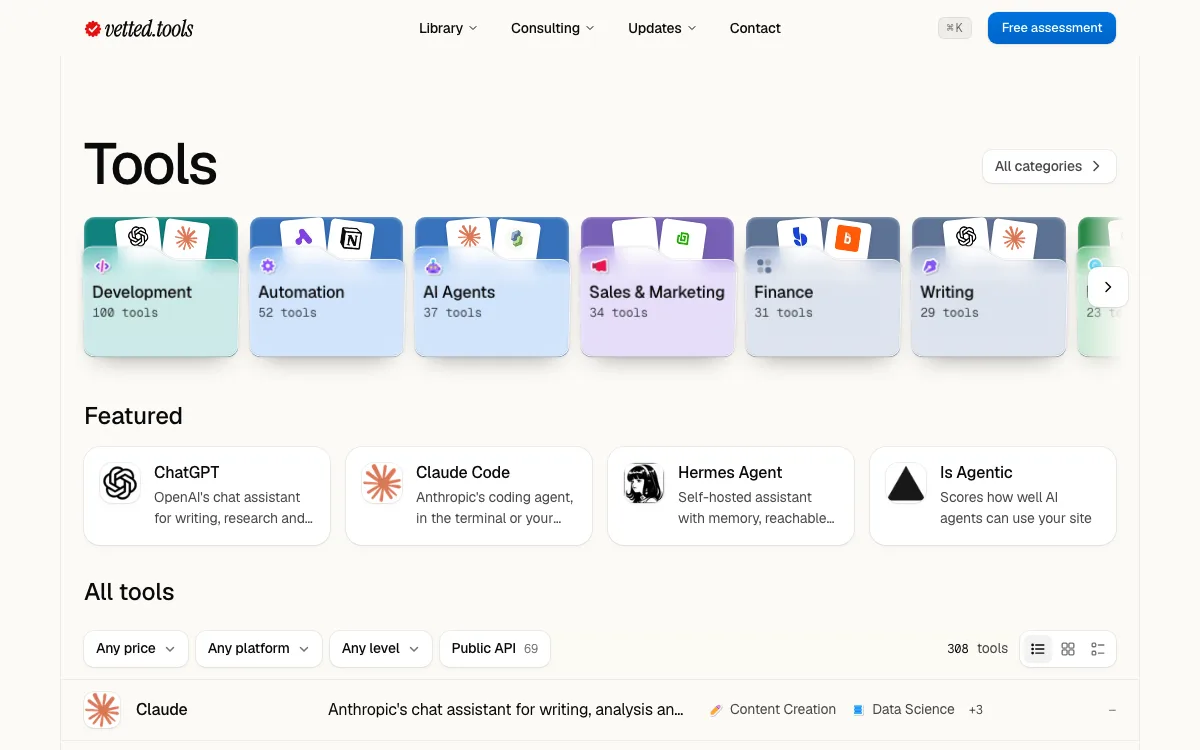The width and height of the screenshot is (1200, 750).
Task: Open All categories link
Action: pyautogui.click(x=1049, y=166)
